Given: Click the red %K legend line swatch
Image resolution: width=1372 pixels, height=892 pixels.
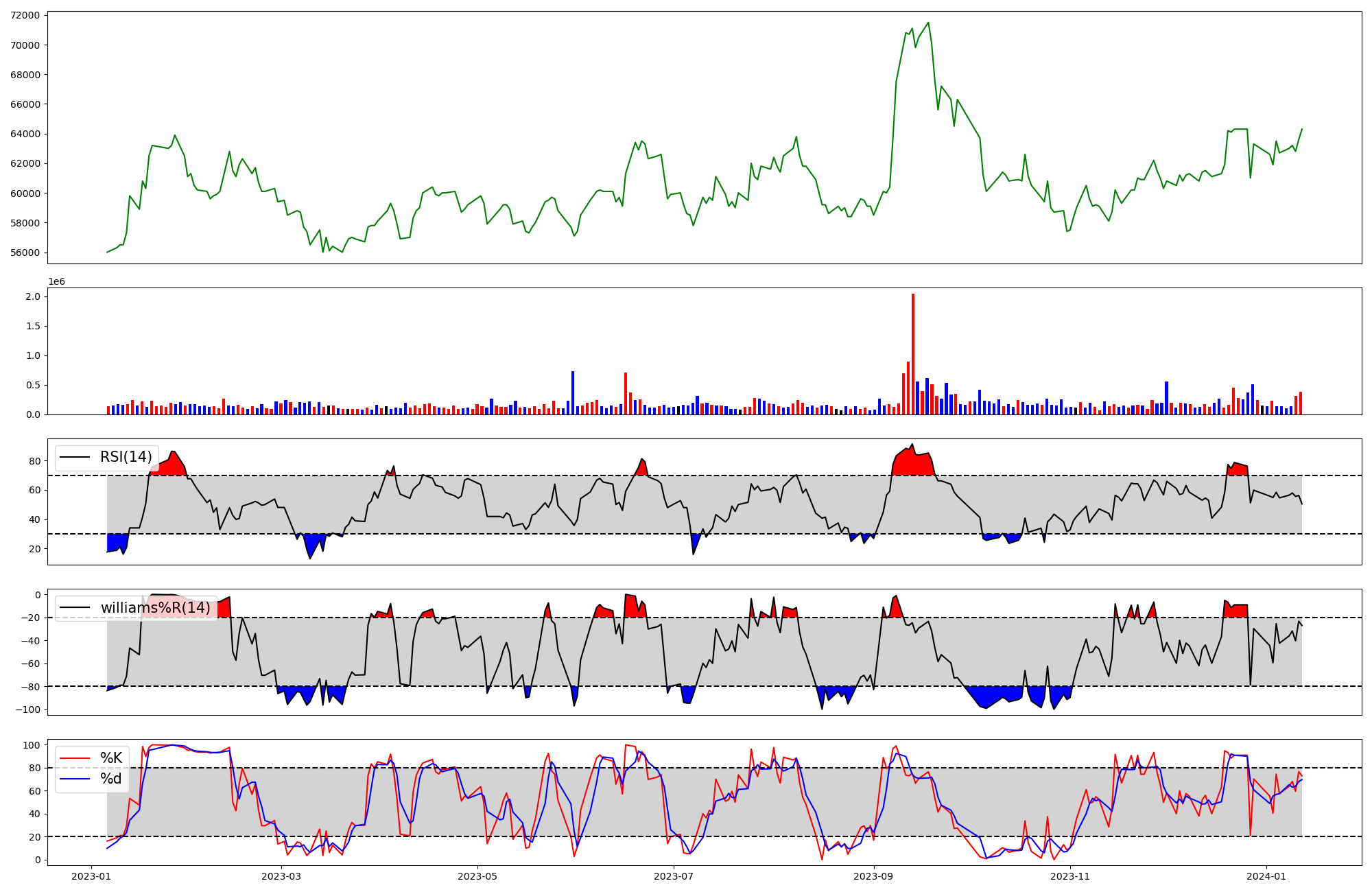Looking at the screenshot, I should (x=75, y=758).
